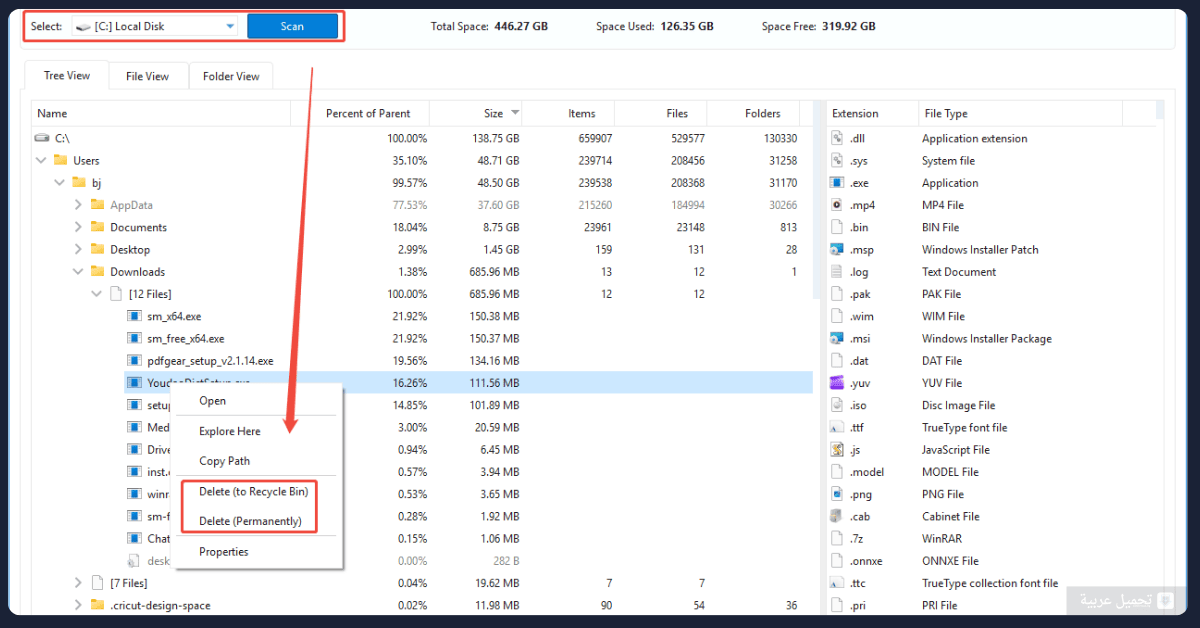Viewport: 1200px width, 628px height.
Task: Expand the .cricut-design-space folder
Action: [78, 605]
